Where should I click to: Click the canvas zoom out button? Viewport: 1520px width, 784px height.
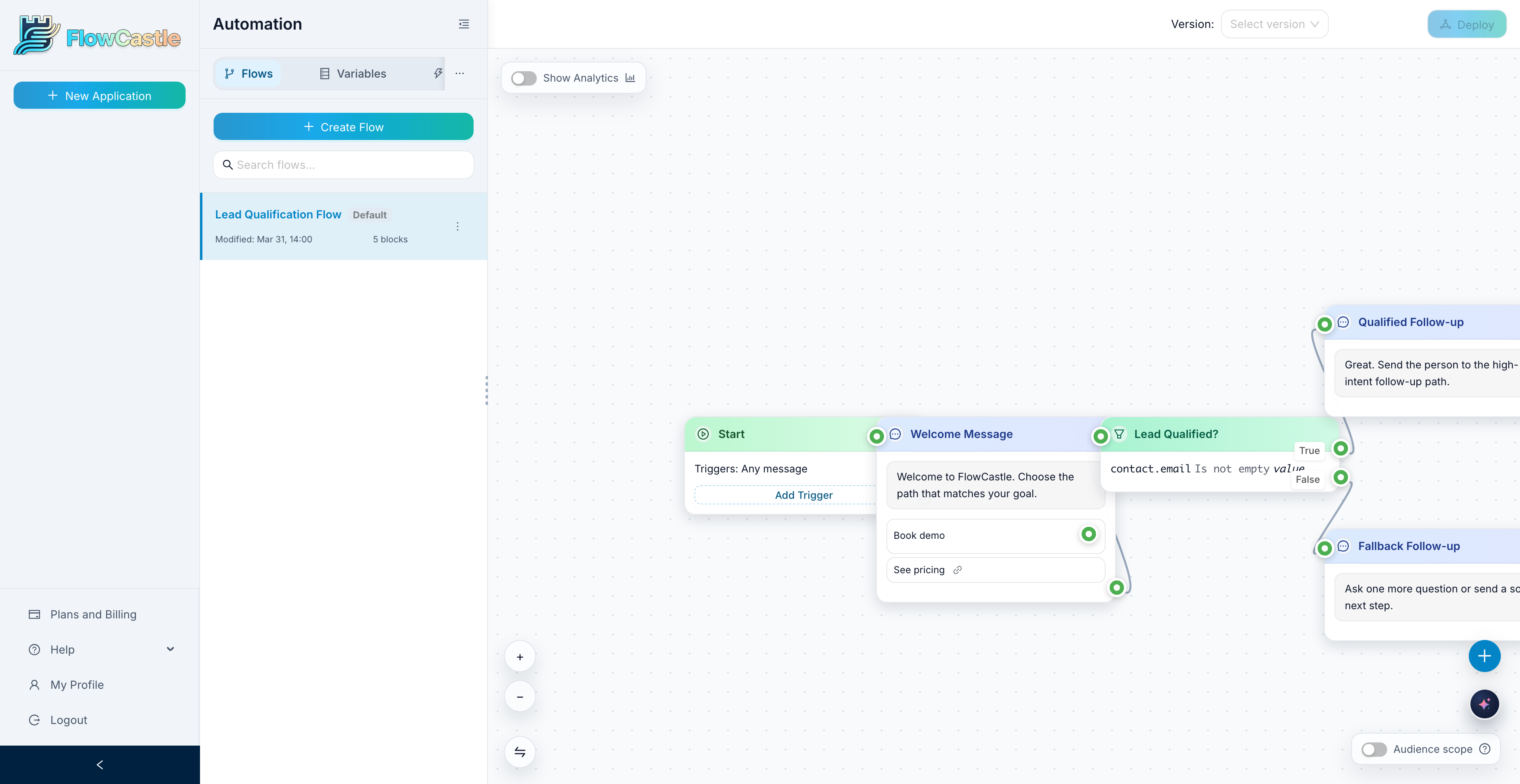click(520, 697)
